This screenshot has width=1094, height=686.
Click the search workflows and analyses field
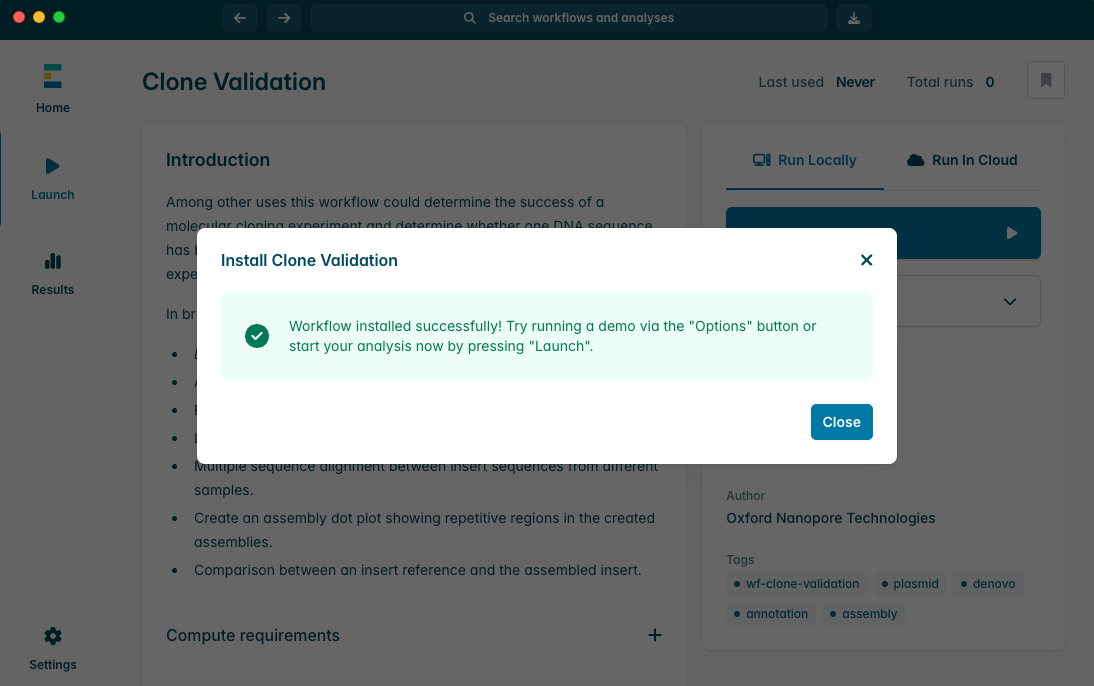coord(569,18)
